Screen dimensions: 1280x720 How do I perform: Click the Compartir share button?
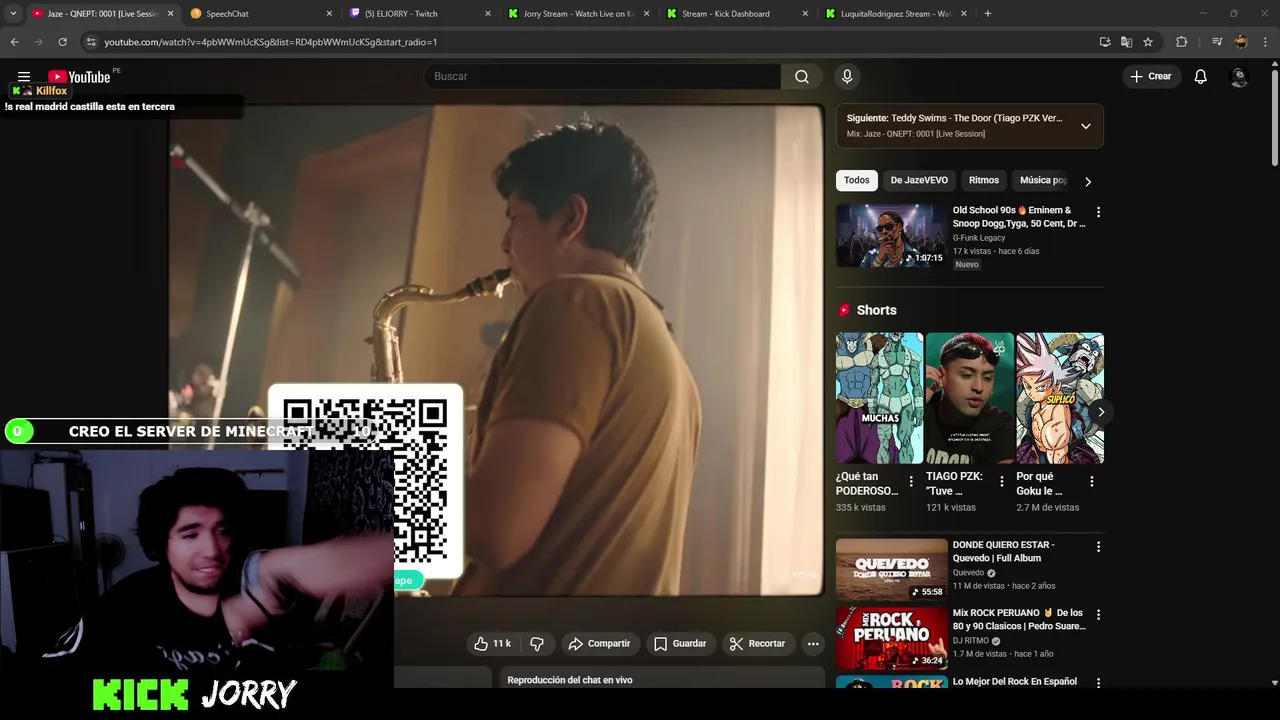[x=599, y=644]
